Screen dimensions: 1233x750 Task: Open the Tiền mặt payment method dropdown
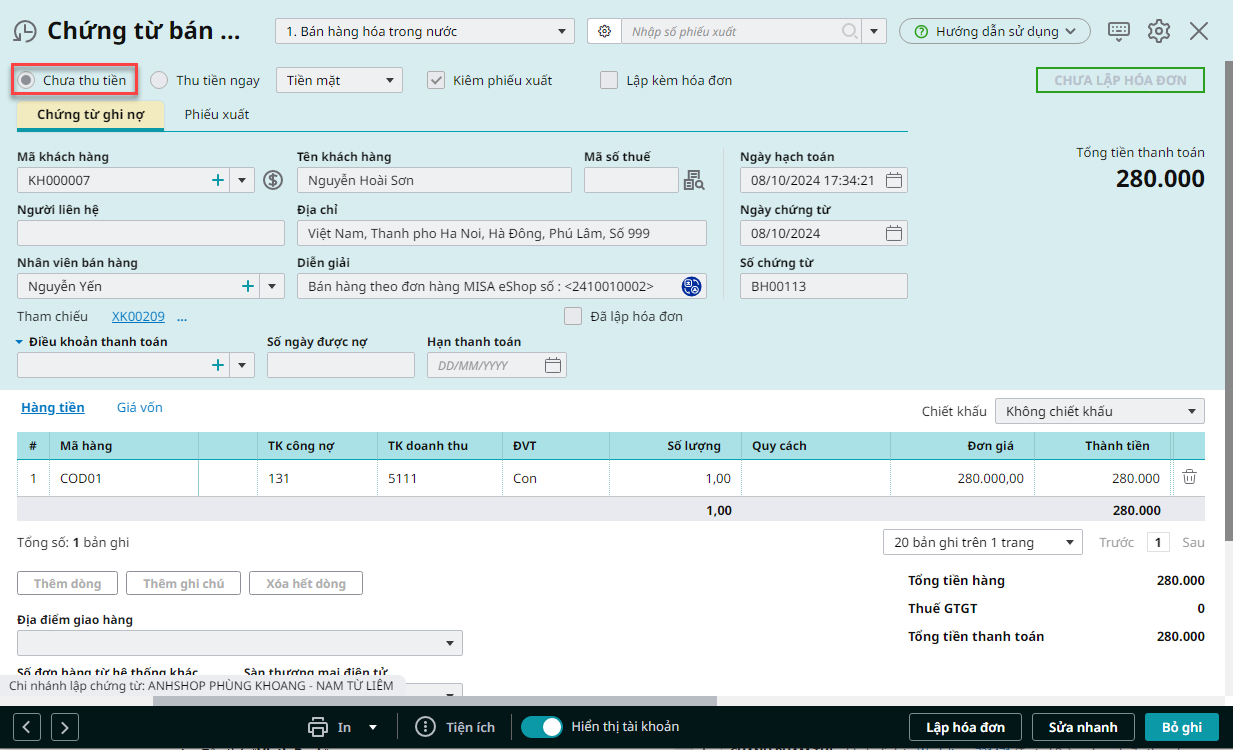pos(339,80)
